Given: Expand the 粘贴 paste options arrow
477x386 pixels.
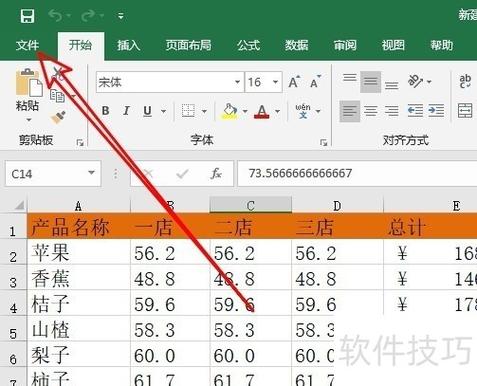Looking at the screenshot, I should click(28, 119).
